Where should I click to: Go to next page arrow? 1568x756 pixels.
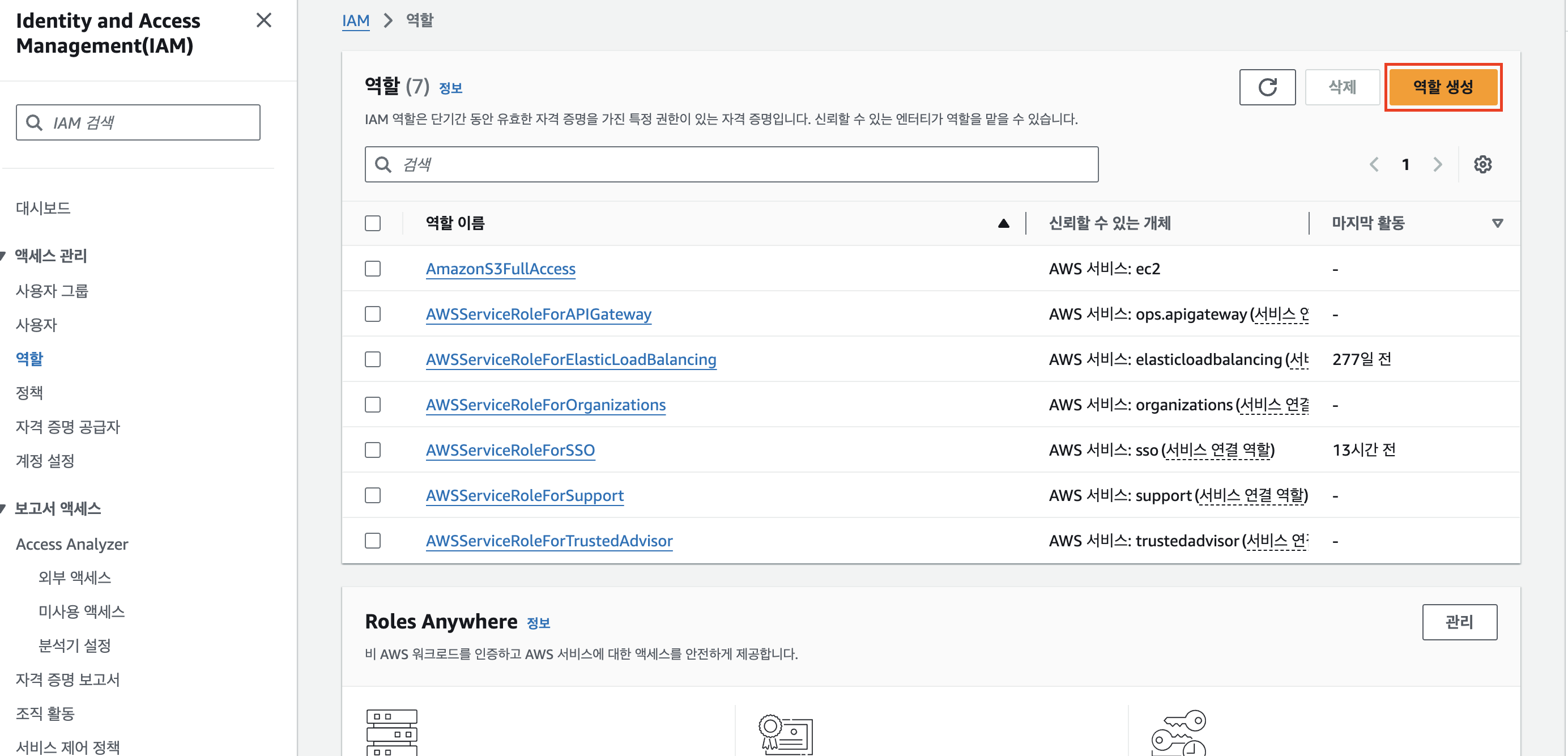tap(1437, 164)
